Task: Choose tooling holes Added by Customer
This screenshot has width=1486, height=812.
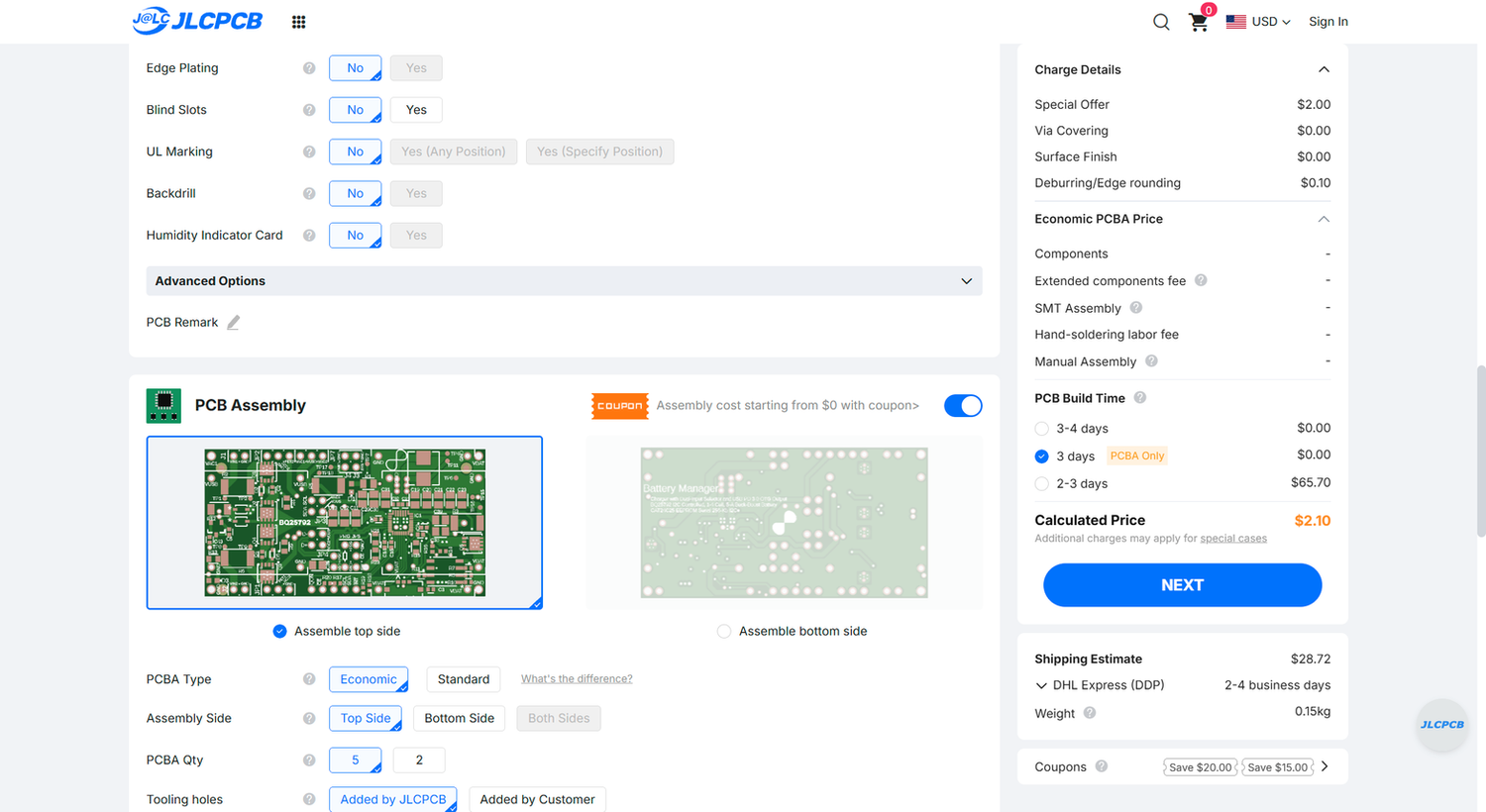Action: click(537, 799)
